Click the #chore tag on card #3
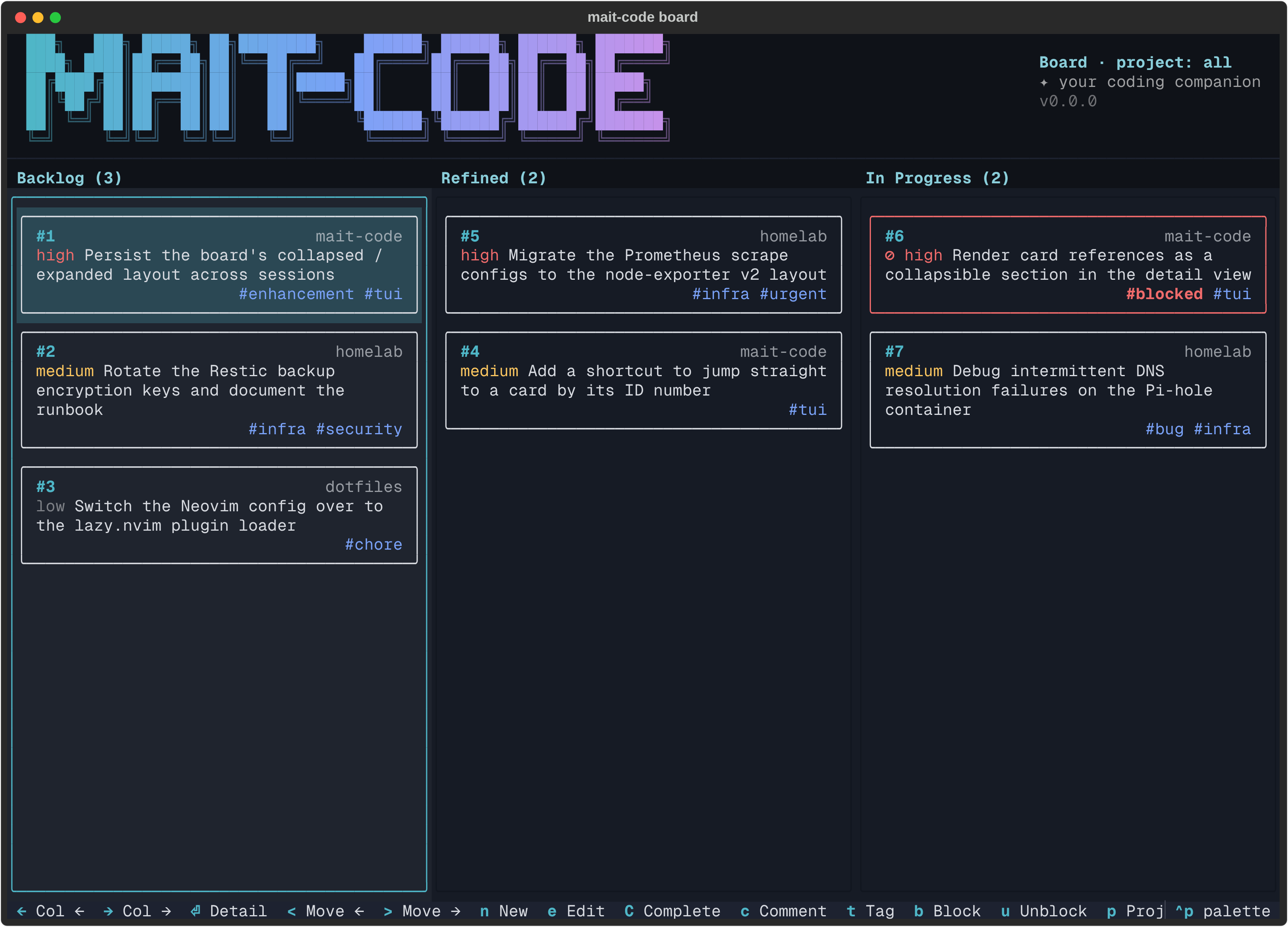Viewport: 1288px width, 927px height. (374, 545)
